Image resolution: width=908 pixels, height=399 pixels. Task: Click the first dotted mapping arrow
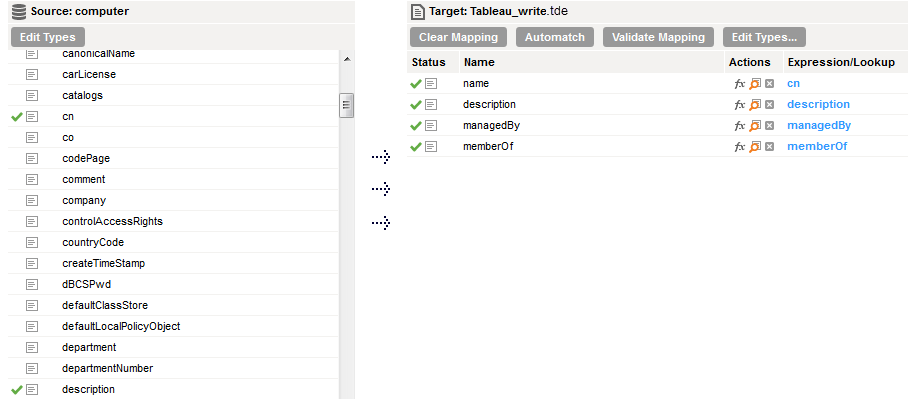[x=380, y=157]
